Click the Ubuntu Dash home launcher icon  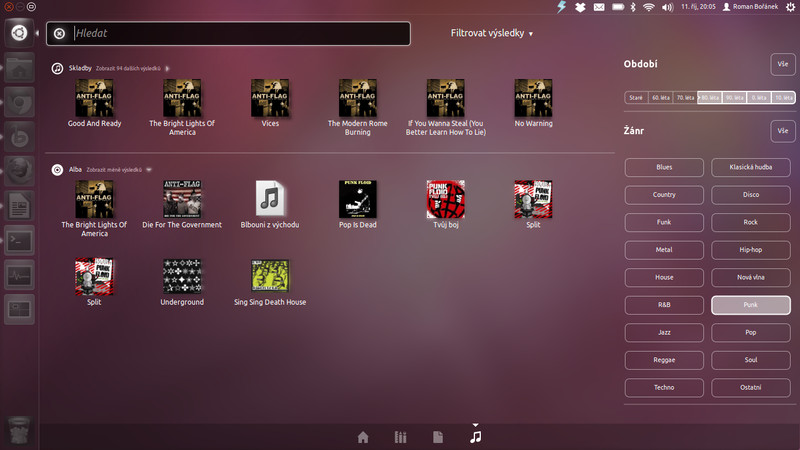19,32
